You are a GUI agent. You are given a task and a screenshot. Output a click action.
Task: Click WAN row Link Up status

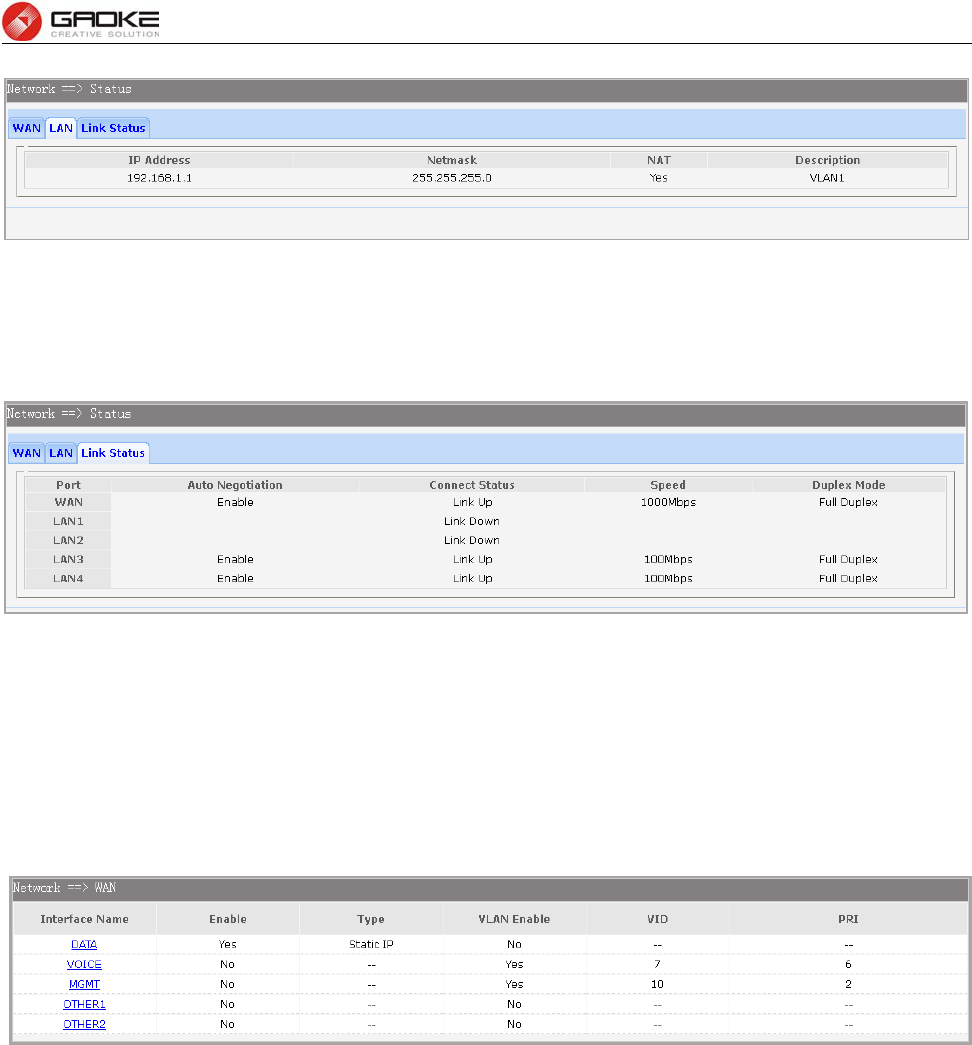tap(473, 503)
